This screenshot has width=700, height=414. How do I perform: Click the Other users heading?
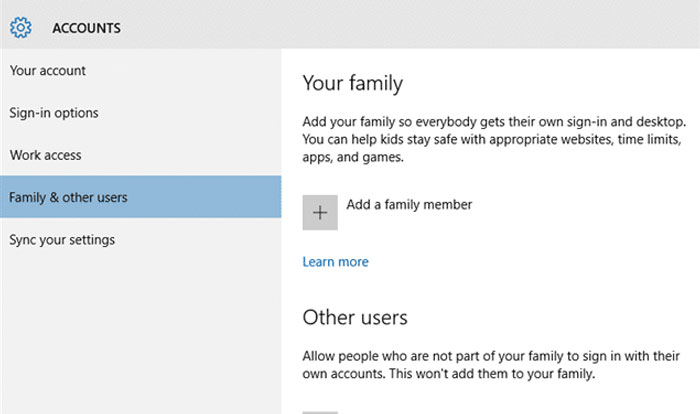355,318
